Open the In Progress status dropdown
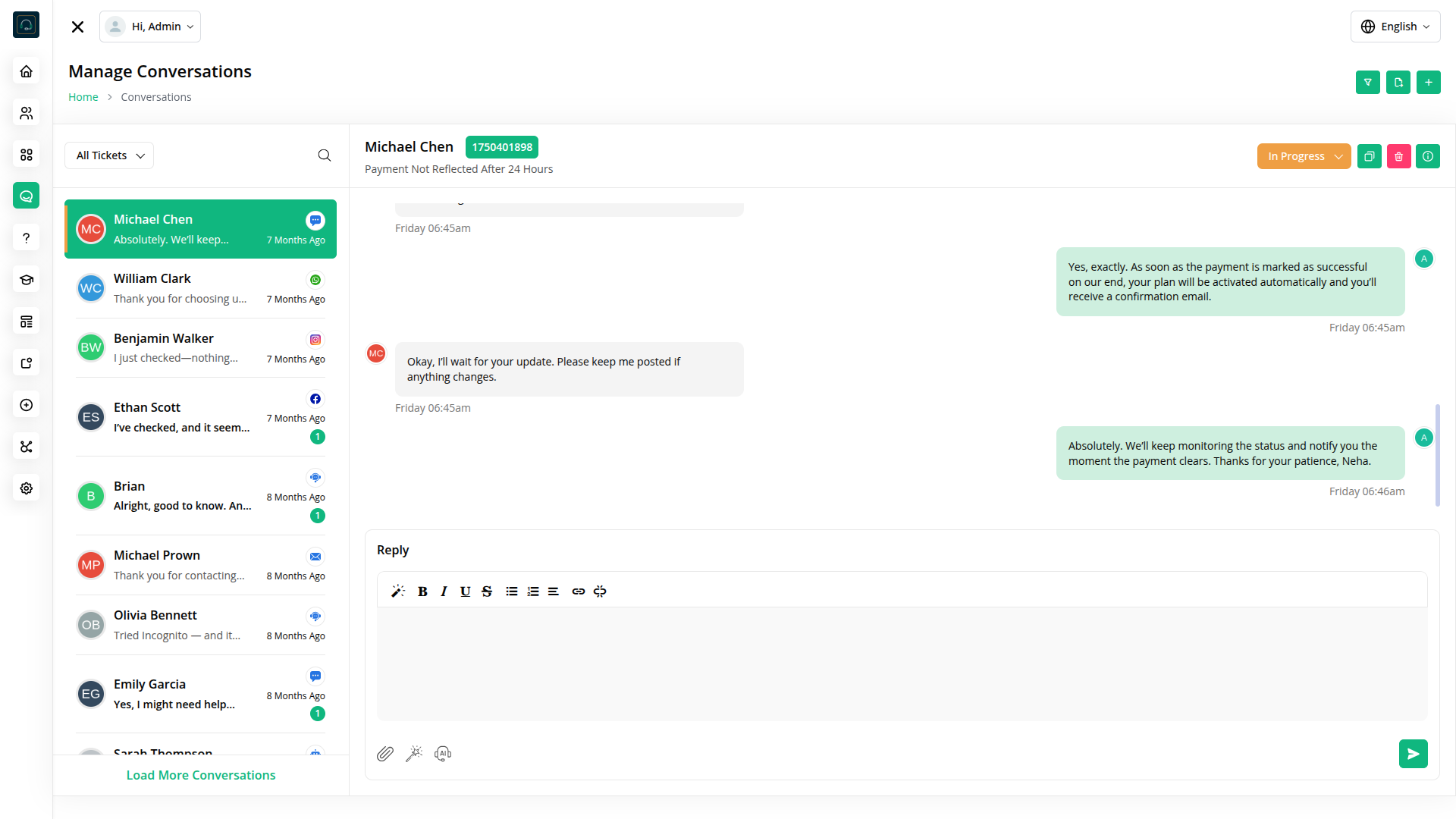 1304,156
